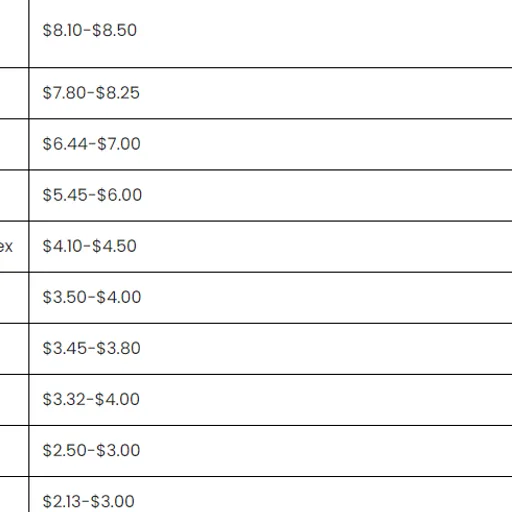The width and height of the screenshot is (512, 512).
Task: Click the $6.00 upper value in fourth row
Action: 120,195
